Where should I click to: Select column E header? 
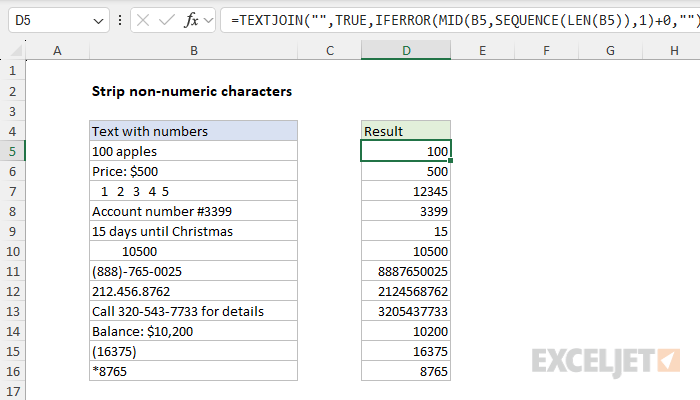click(483, 50)
